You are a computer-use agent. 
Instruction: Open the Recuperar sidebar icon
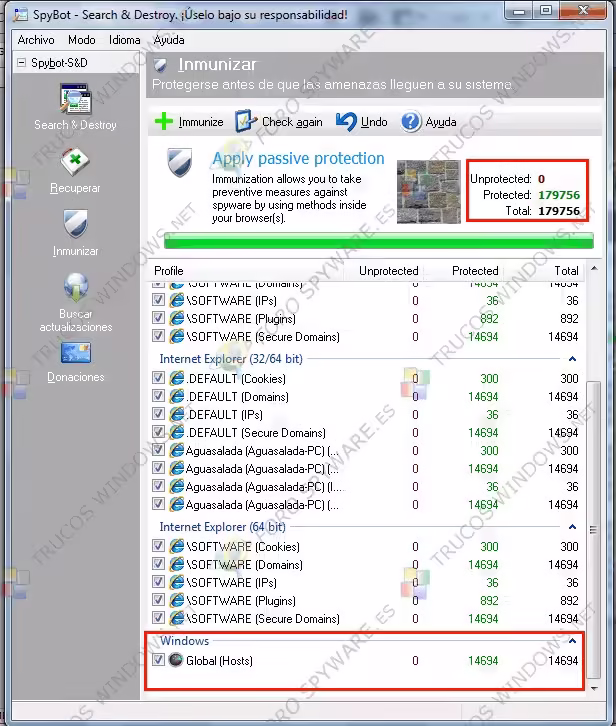(75, 162)
